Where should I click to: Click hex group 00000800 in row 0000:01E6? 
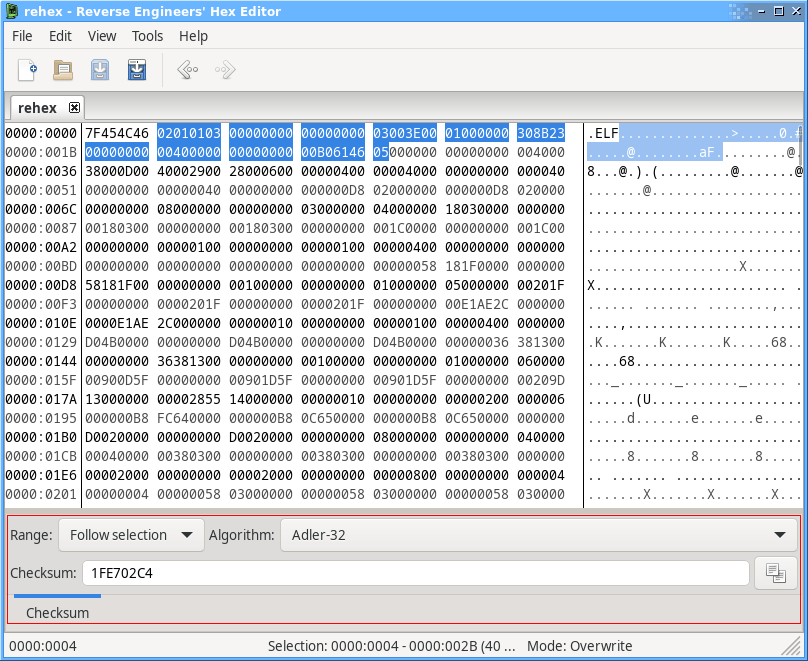pyautogui.click(x=405, y=475)
